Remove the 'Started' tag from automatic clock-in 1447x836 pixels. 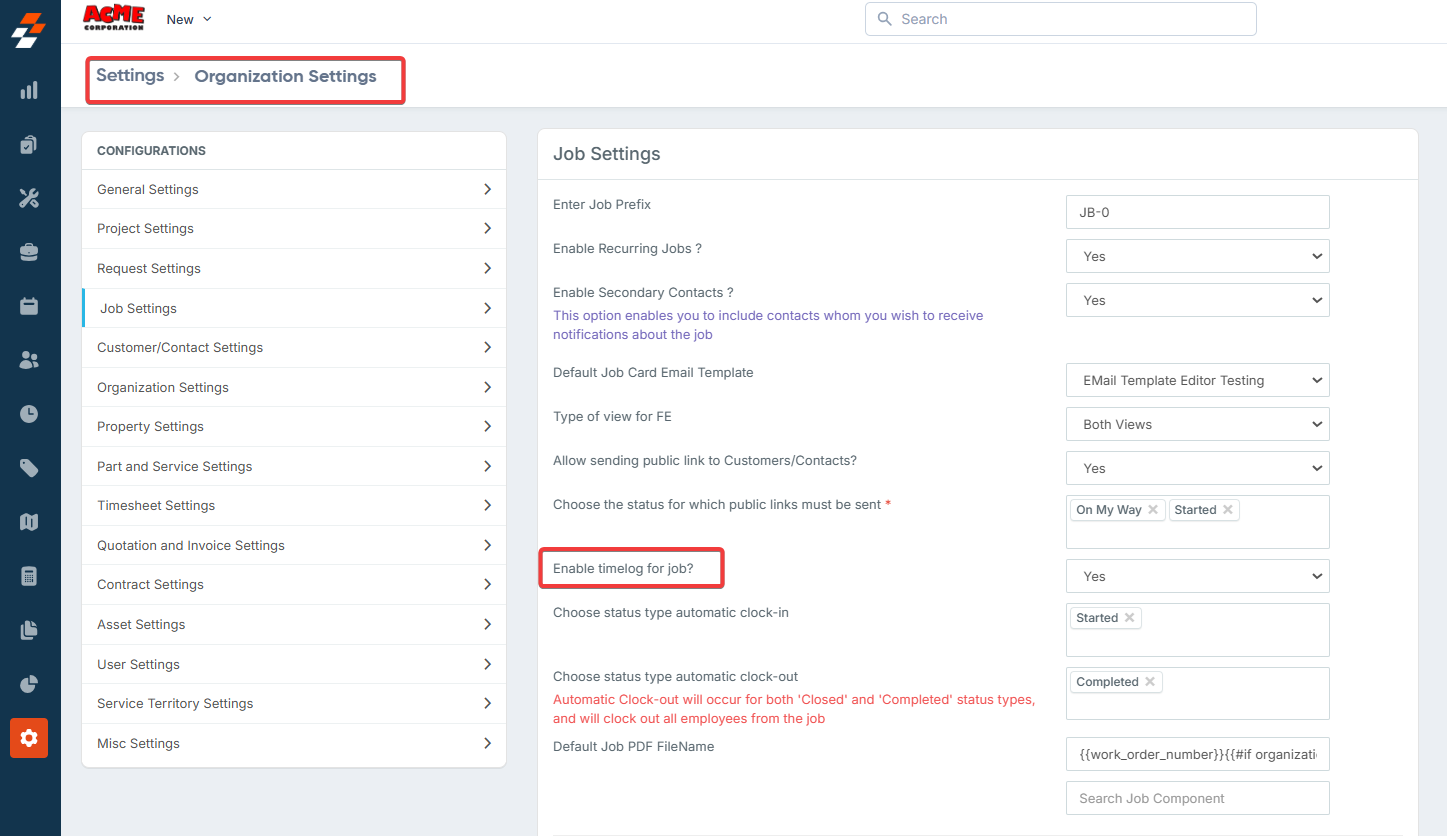tap(1129, 618)
